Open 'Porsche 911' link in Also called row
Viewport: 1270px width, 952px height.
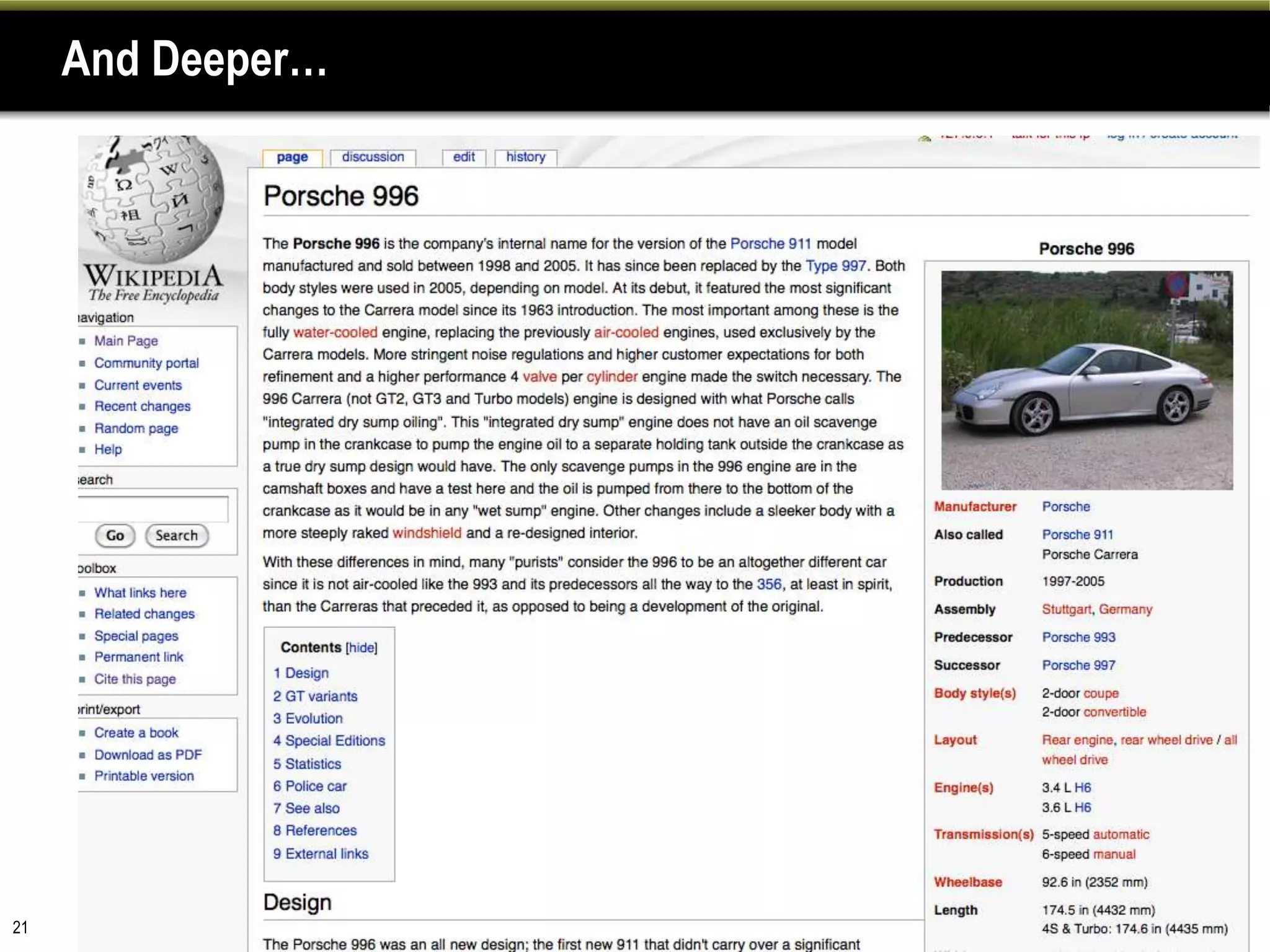pos(1078,534)
